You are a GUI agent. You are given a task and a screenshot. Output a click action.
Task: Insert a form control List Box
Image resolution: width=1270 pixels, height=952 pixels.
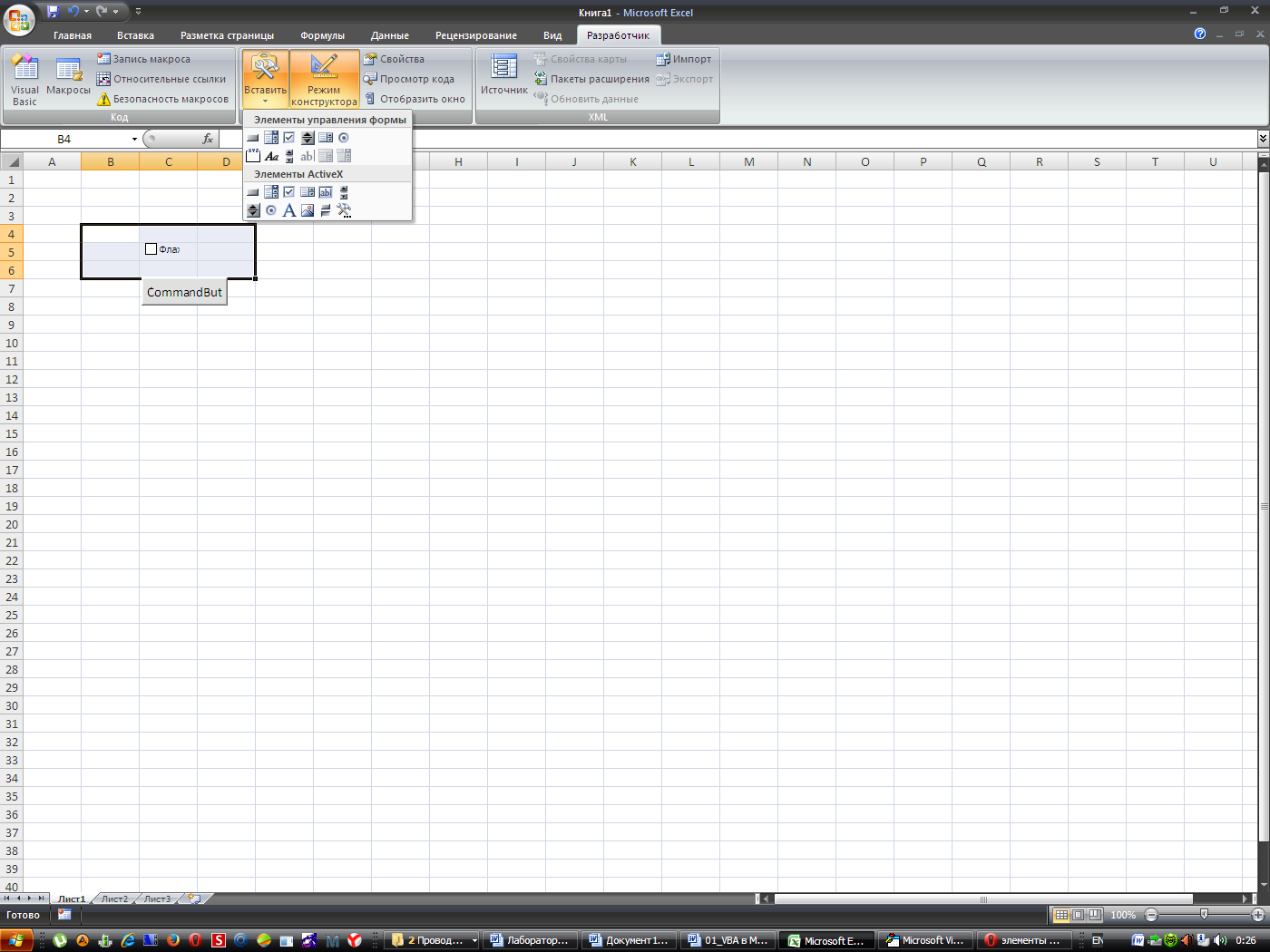326,138
